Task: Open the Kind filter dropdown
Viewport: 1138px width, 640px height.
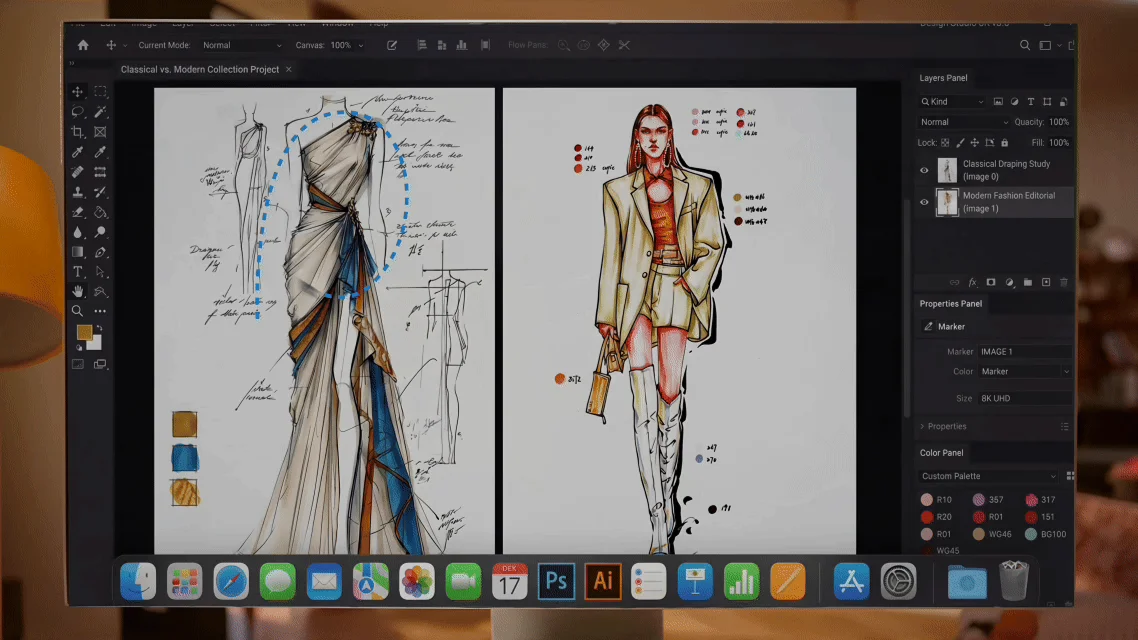Action: coord(952,102)
